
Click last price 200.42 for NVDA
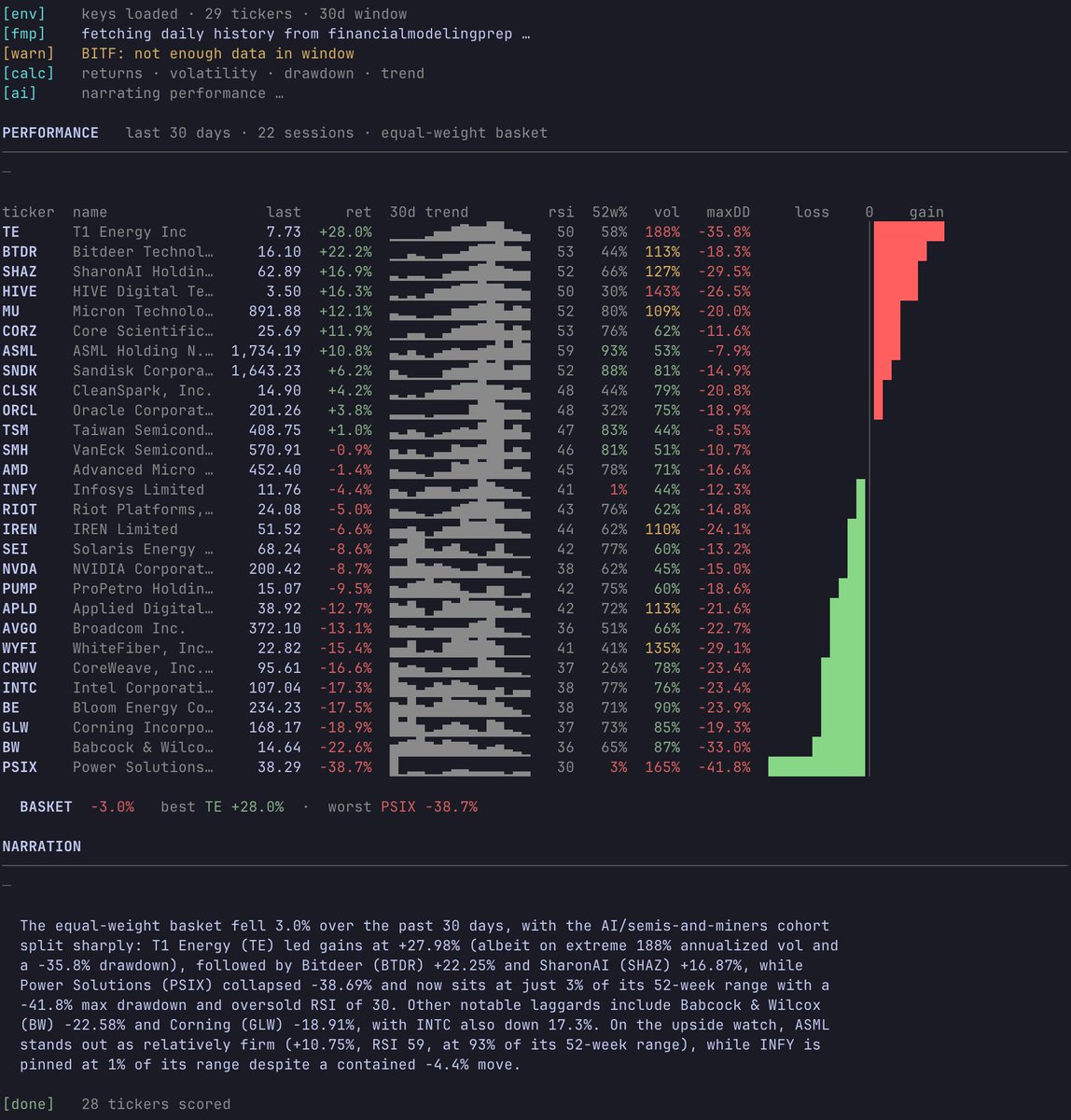[275, 569]
